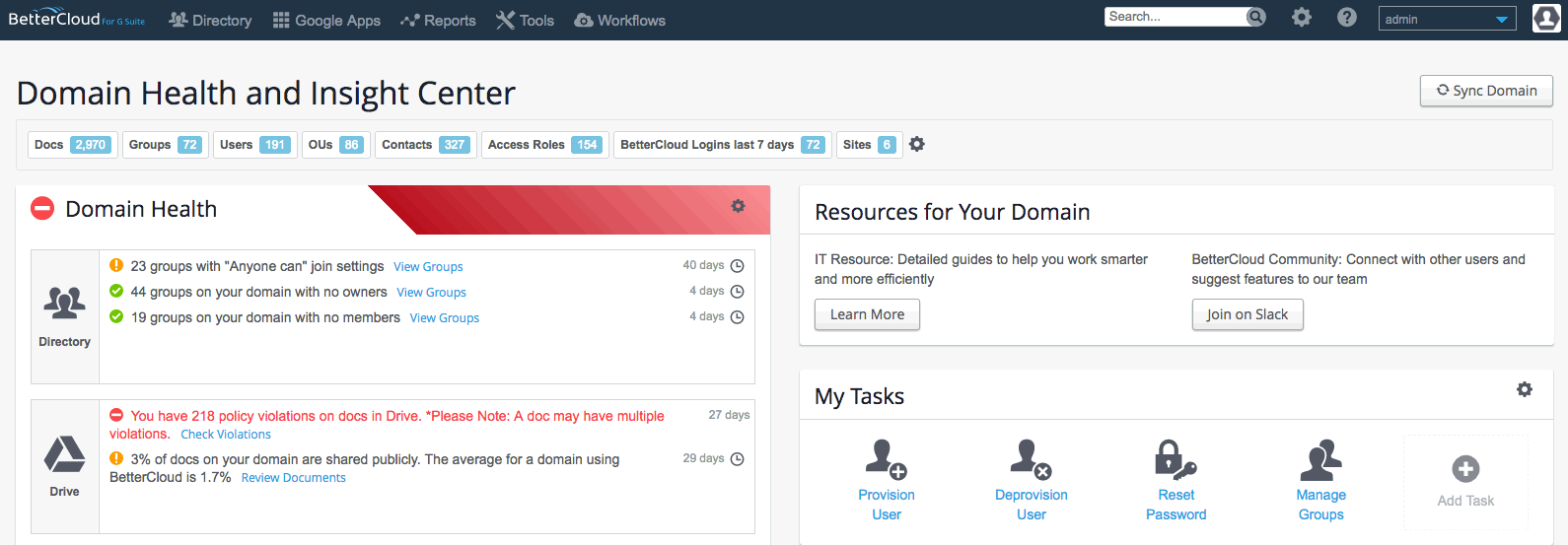Open the Workflows menu
This screenshot has height=545, width=1568.
point(619,20)
